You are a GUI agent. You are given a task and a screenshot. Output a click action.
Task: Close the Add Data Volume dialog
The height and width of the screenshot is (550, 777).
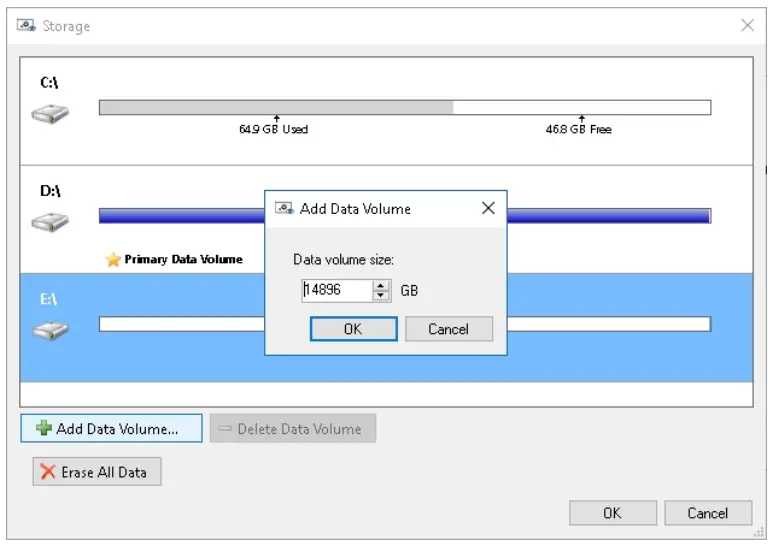coord(488,209)
